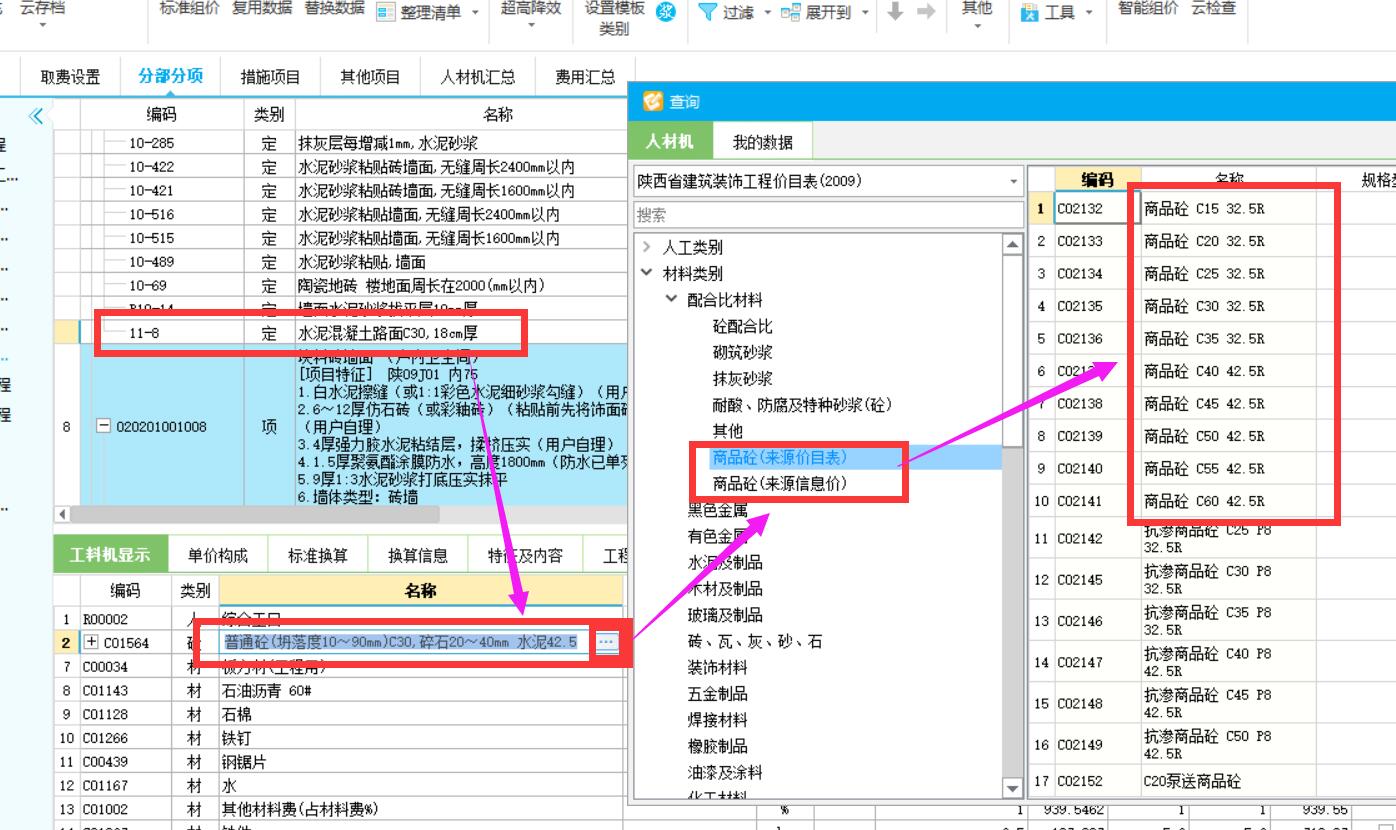The width and height of the screenshot is (1396, 830).
Task: Select 我的数据 tab in query dialog
Action: tap(762, 142)
